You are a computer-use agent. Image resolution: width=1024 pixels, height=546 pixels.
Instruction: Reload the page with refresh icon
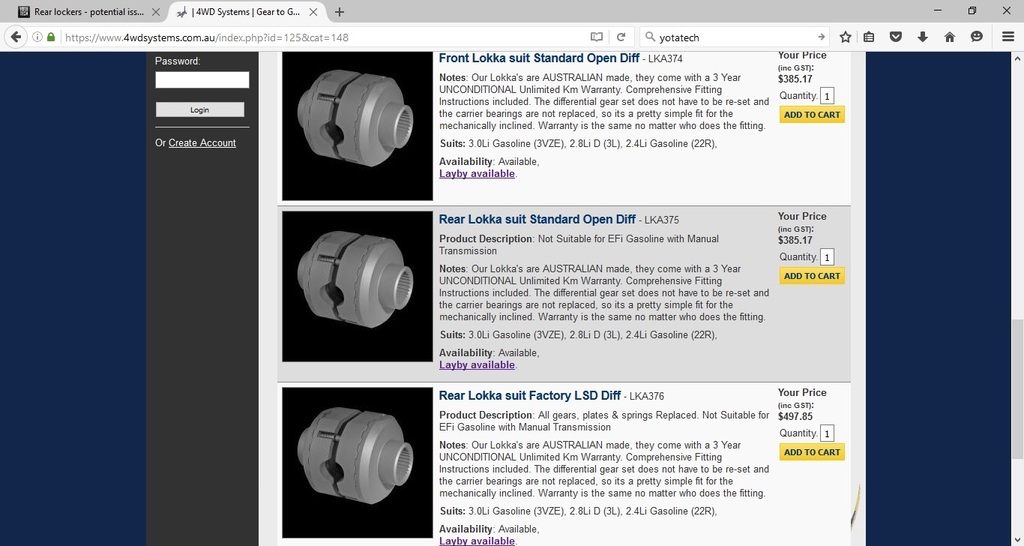(621, 37)
